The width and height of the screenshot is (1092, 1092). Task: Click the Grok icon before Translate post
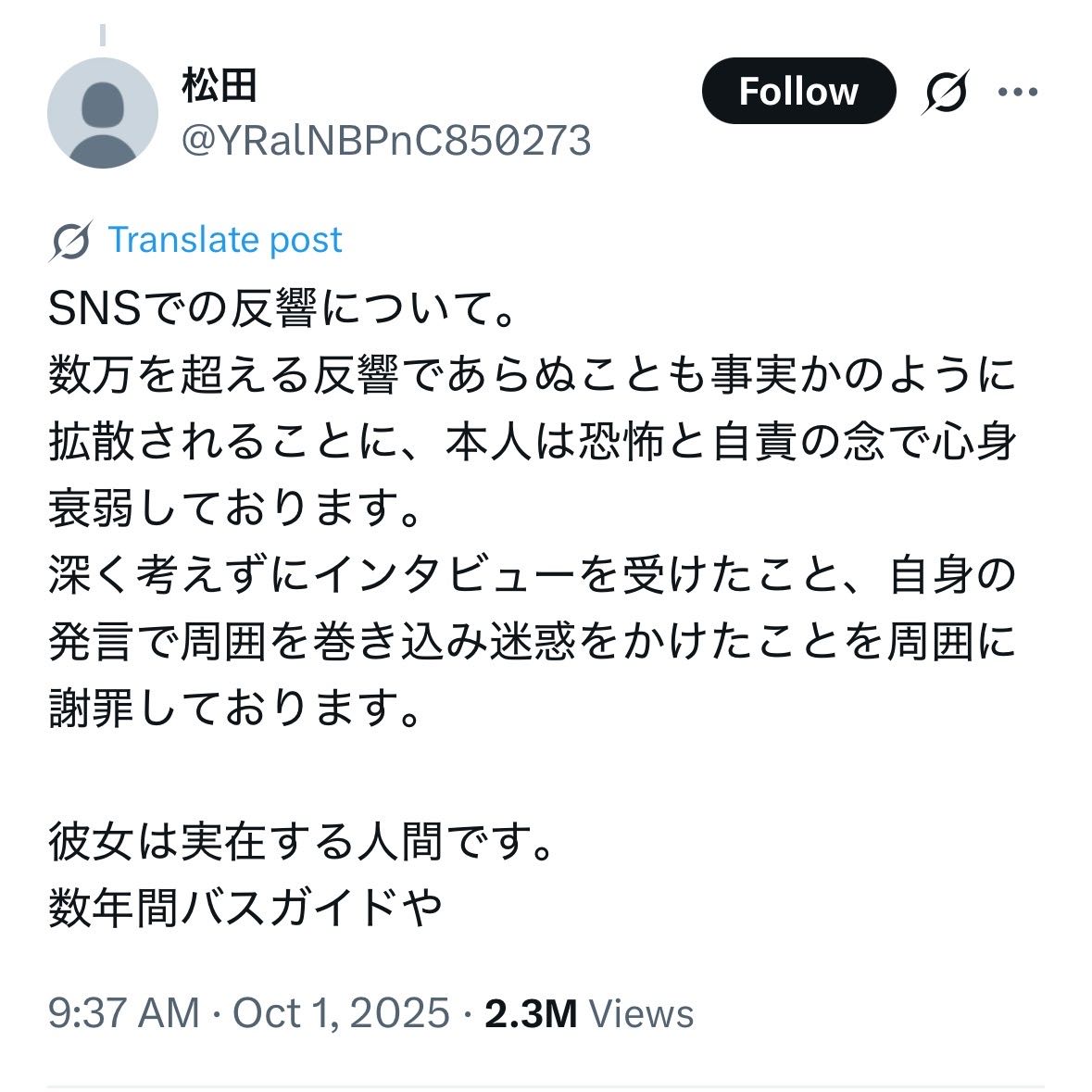(71, 242)
